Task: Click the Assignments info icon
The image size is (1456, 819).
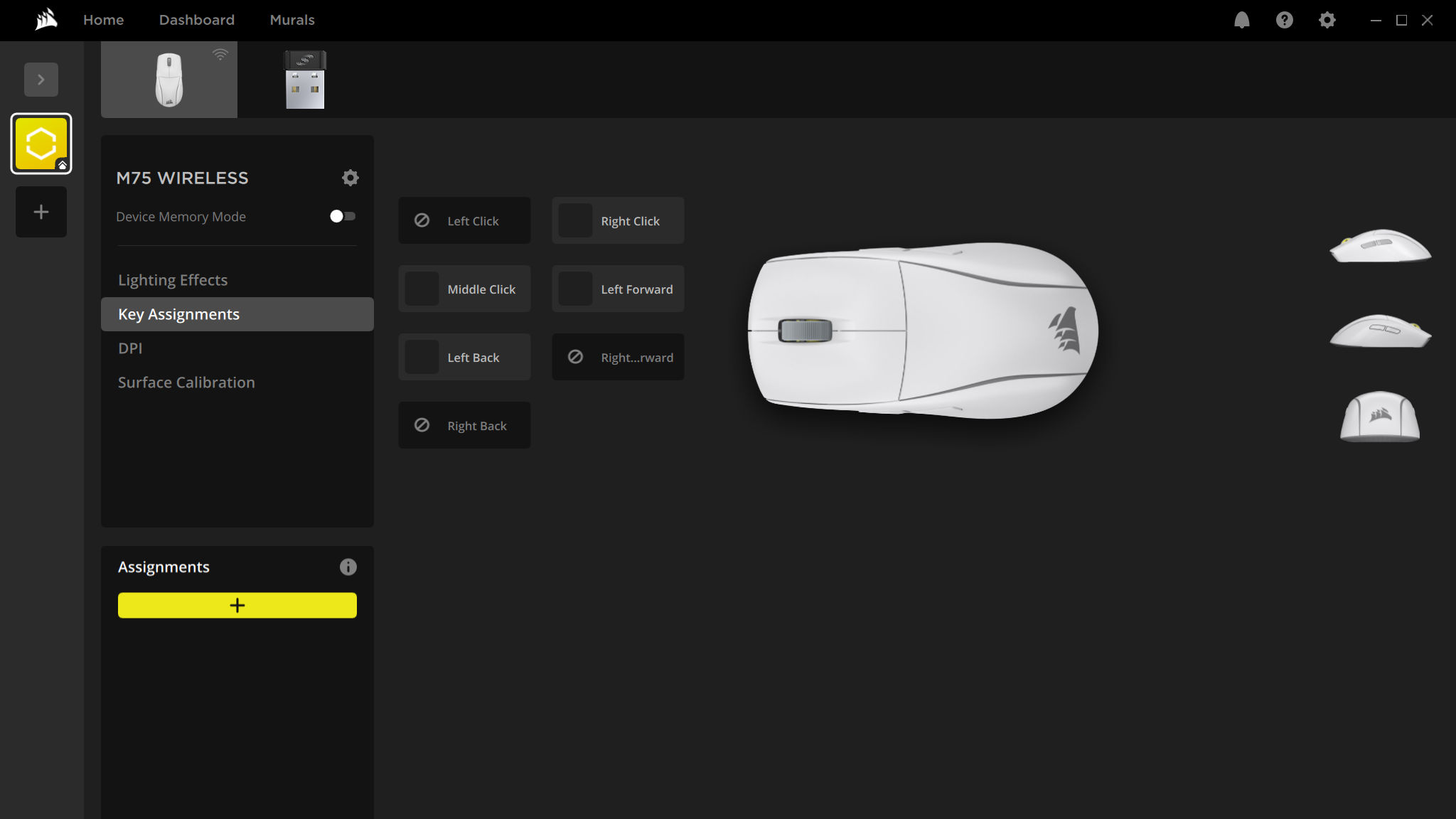Action: click(348, 567)
